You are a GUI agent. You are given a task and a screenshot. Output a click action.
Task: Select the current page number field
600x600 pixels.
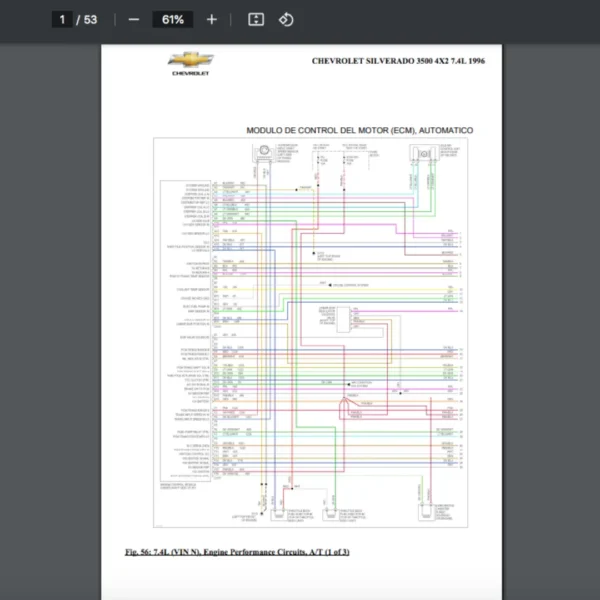[x=63, y=19]
